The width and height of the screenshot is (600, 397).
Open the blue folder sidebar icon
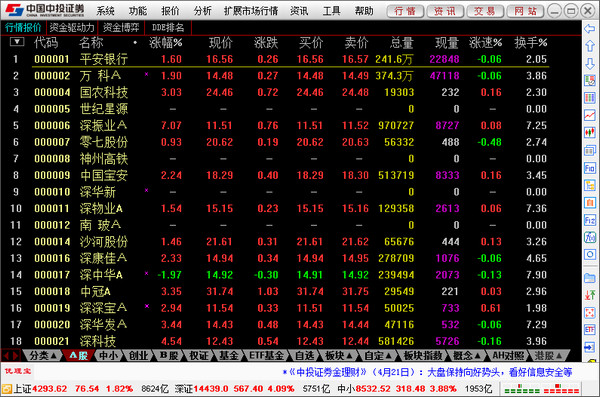590,278
